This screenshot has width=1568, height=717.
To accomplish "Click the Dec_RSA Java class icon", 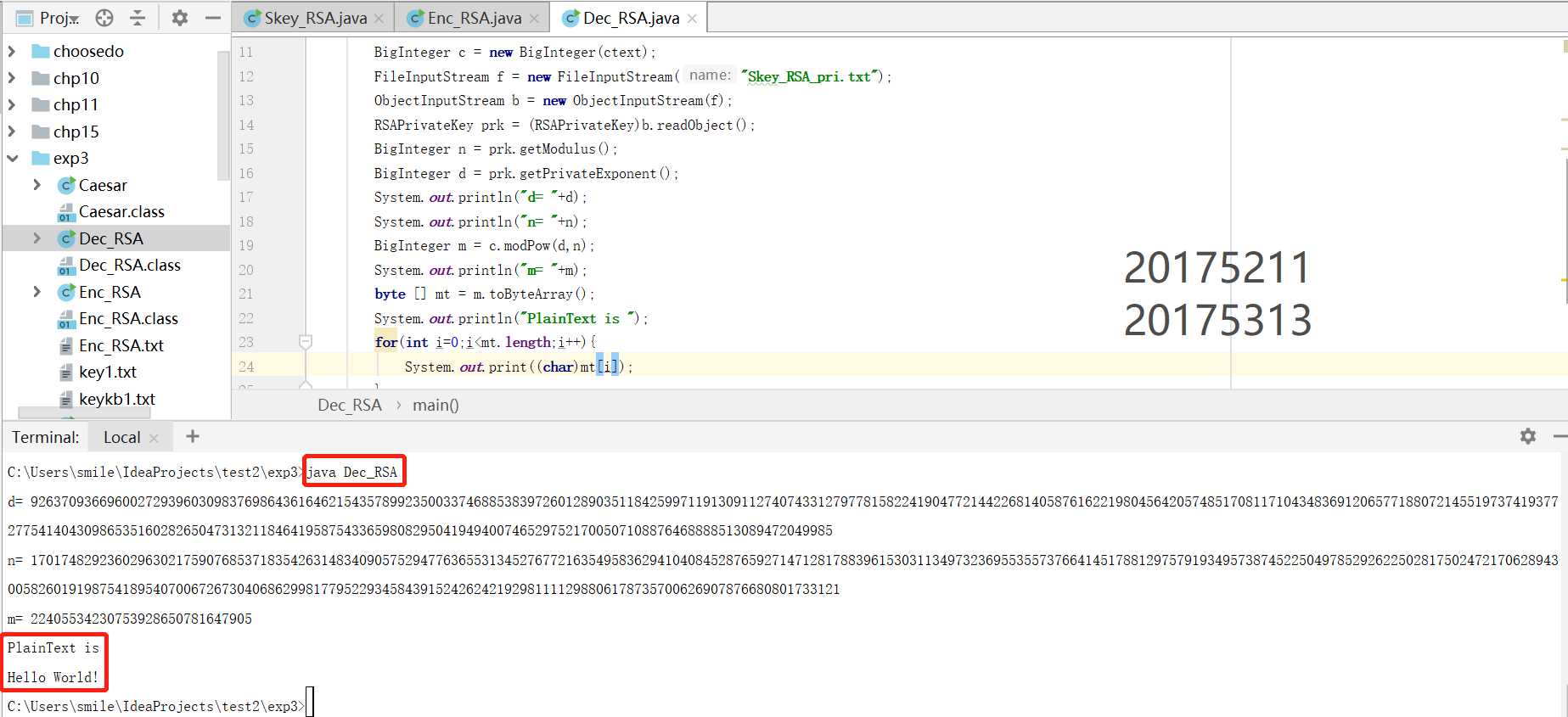I will coord(66,238).
